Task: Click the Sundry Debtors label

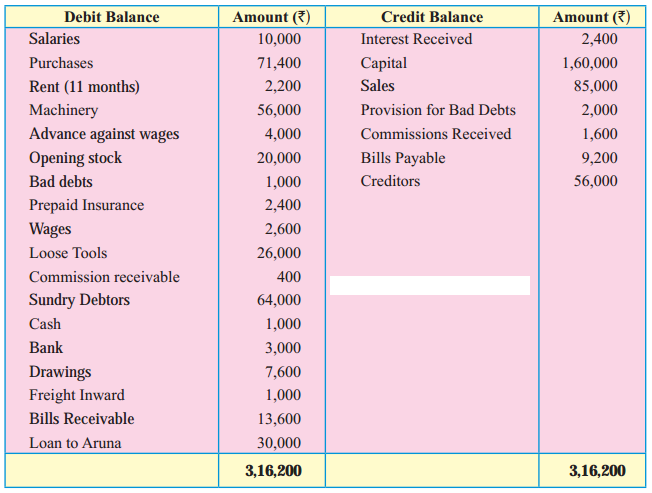Action: pos(79,301)
